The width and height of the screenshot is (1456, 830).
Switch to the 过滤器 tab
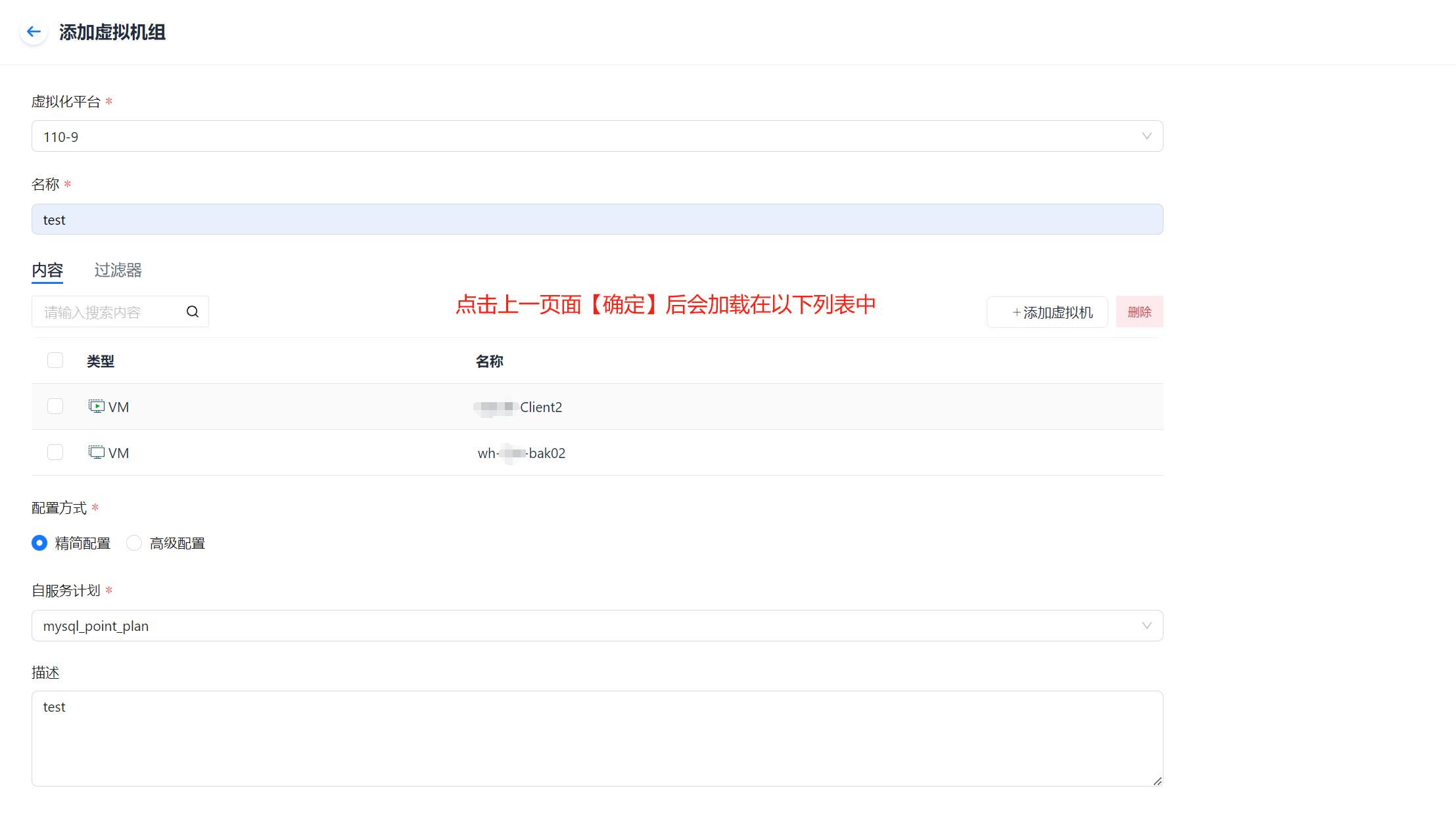coord(118,270)
